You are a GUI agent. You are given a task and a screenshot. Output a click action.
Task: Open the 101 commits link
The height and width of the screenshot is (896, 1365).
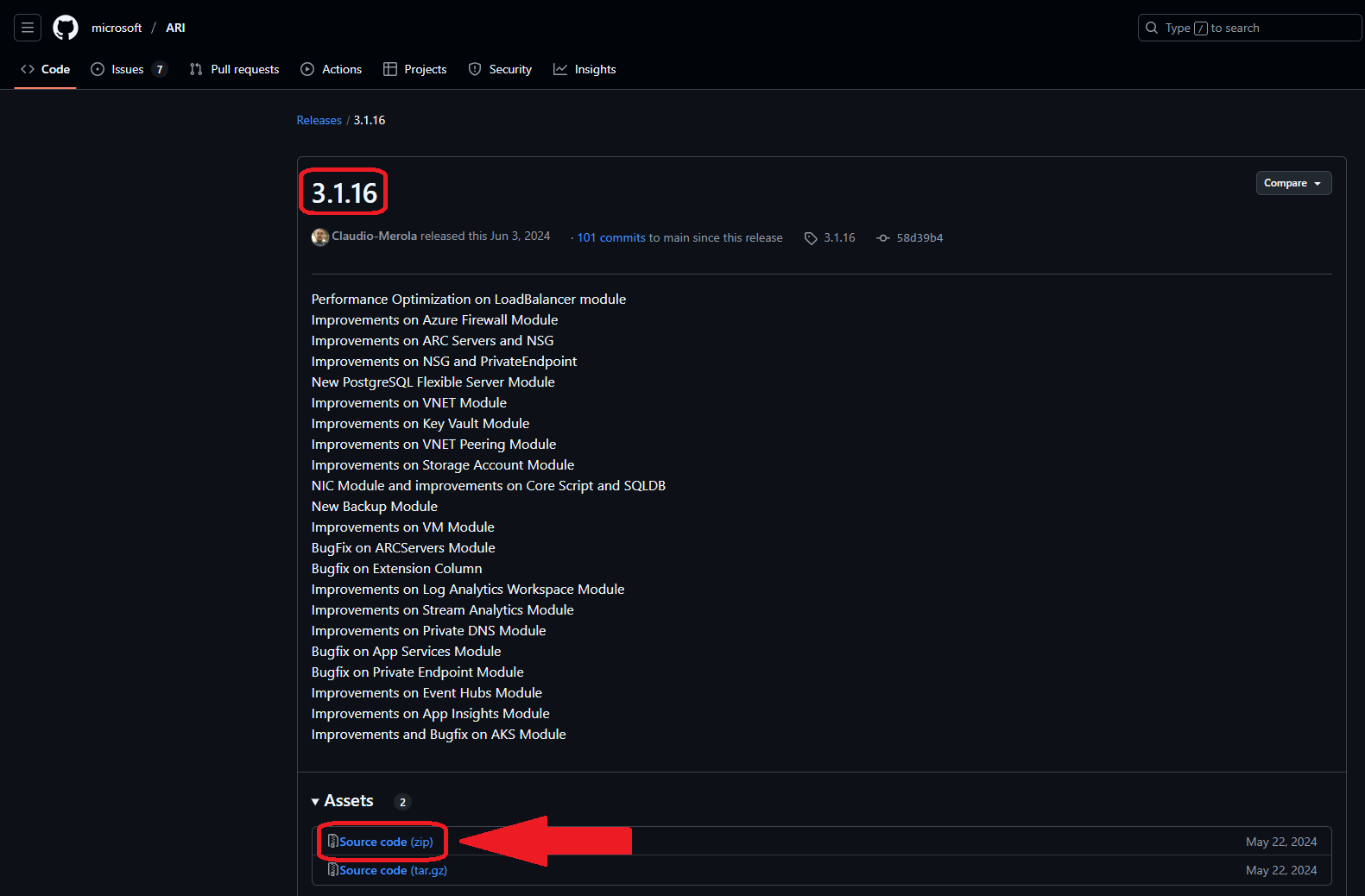coord(611,237)
